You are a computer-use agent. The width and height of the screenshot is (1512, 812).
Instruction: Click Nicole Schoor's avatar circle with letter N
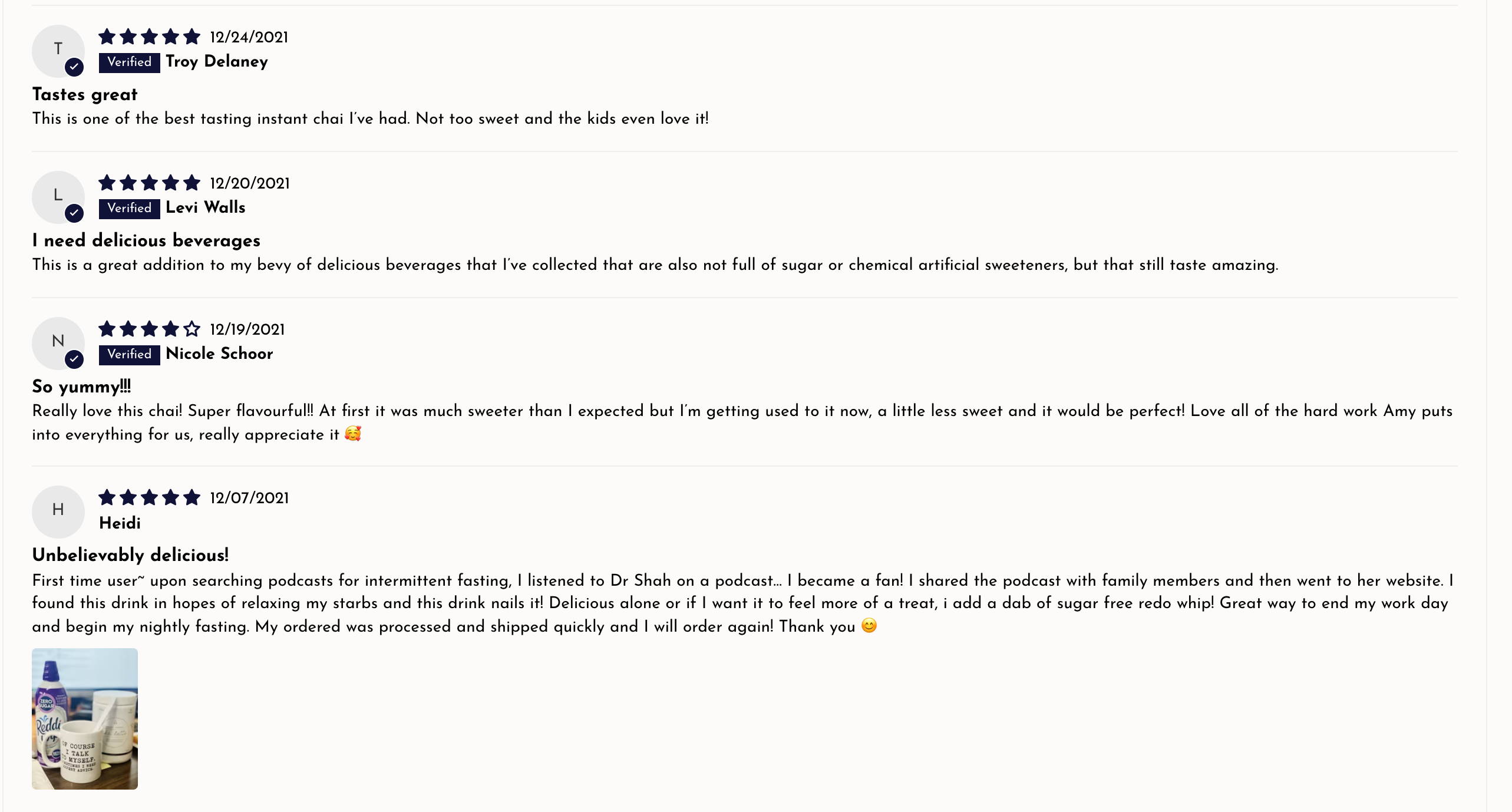click(x=58, y=343)
